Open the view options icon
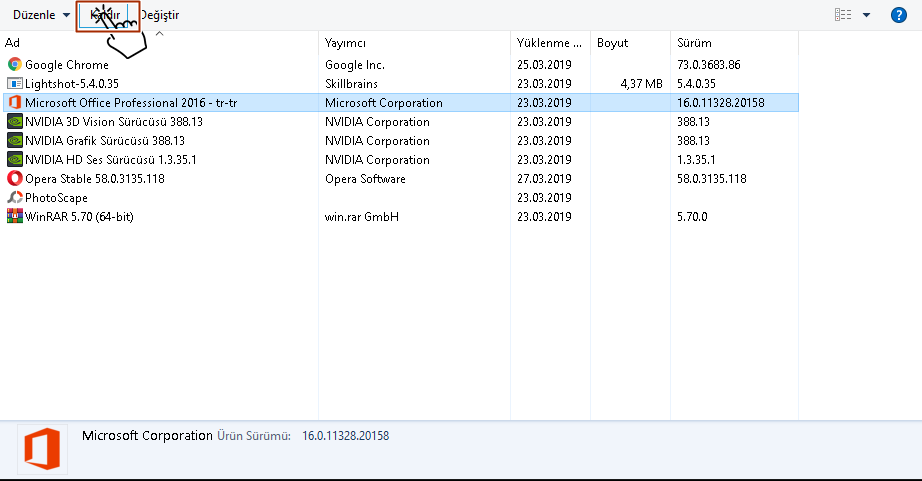Image resolution: width=922 pixels, height=481 pixels. point(843,15)
